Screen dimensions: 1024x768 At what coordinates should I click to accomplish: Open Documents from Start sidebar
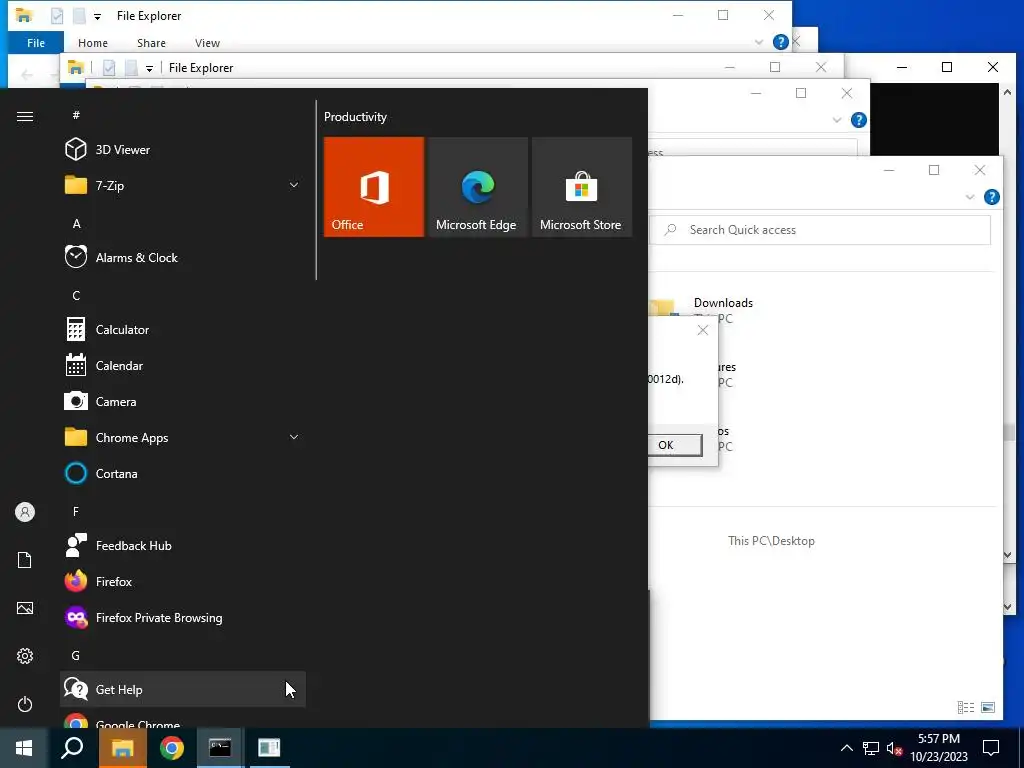point(25,560)
